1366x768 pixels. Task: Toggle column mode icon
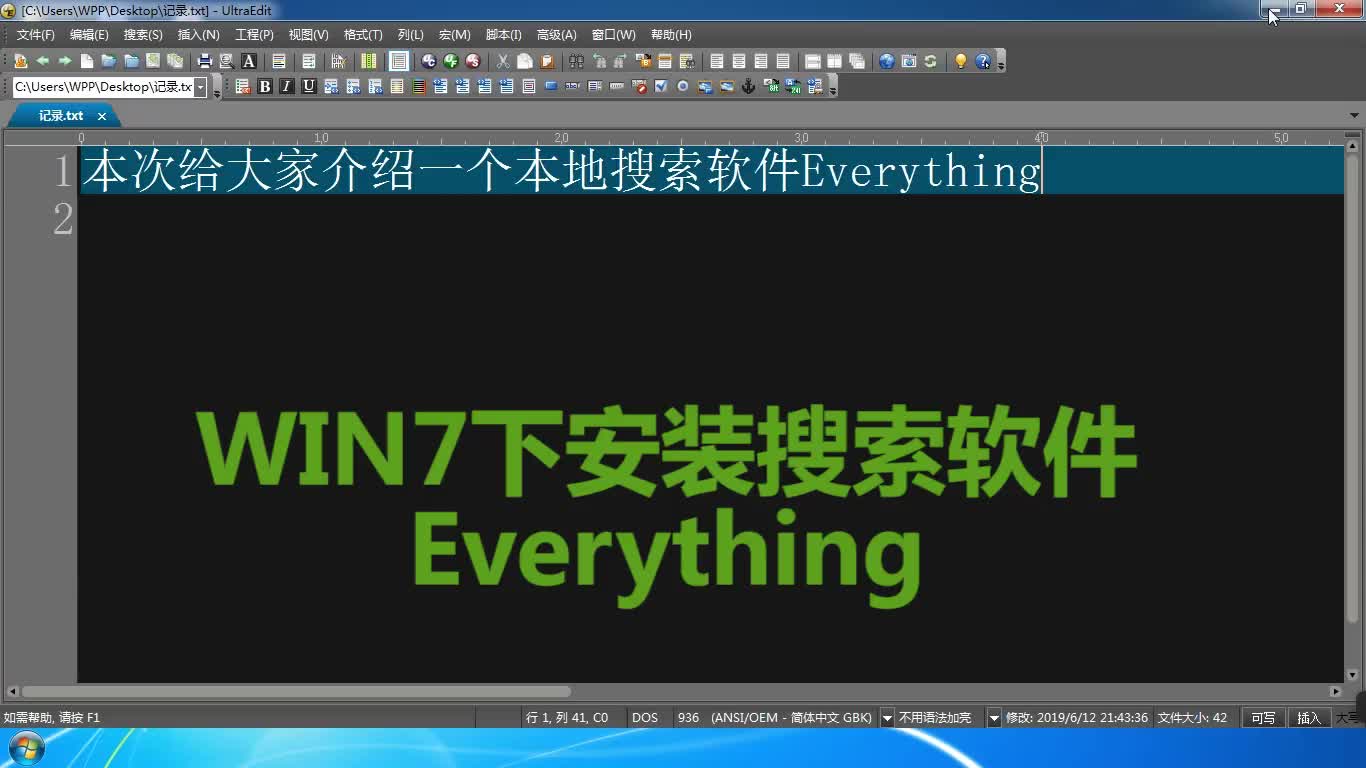tap(368, 61)
